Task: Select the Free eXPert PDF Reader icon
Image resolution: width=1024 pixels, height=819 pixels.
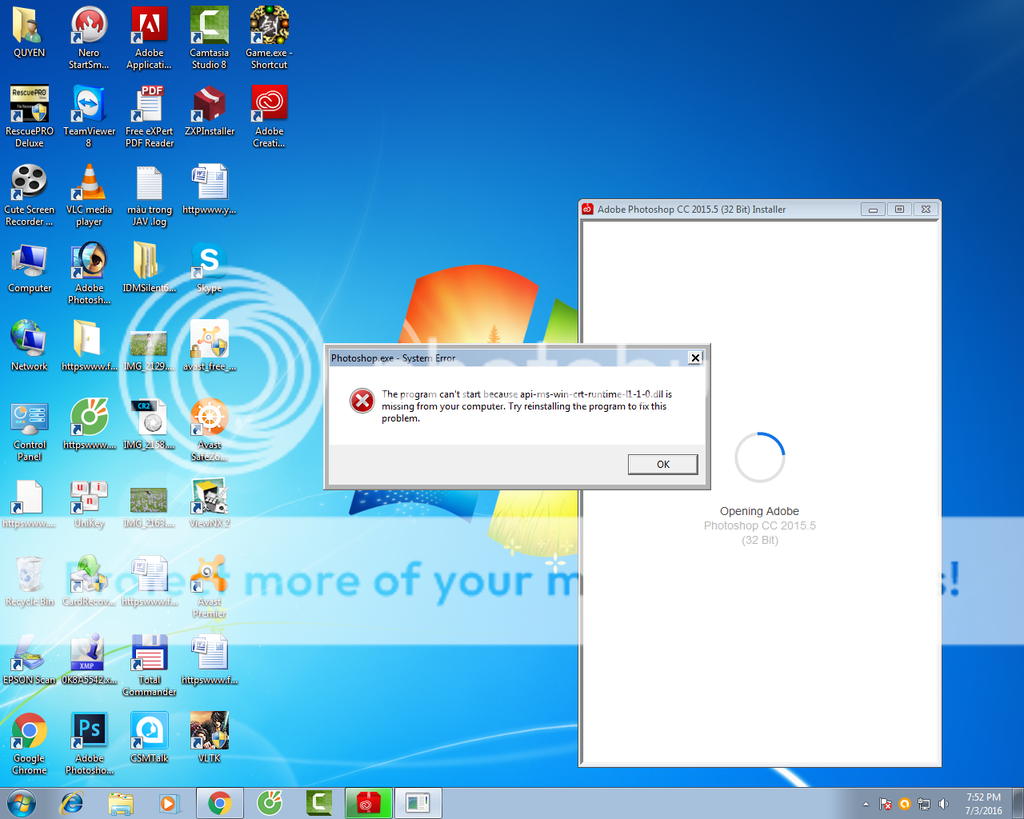Action: pos(149,116)
